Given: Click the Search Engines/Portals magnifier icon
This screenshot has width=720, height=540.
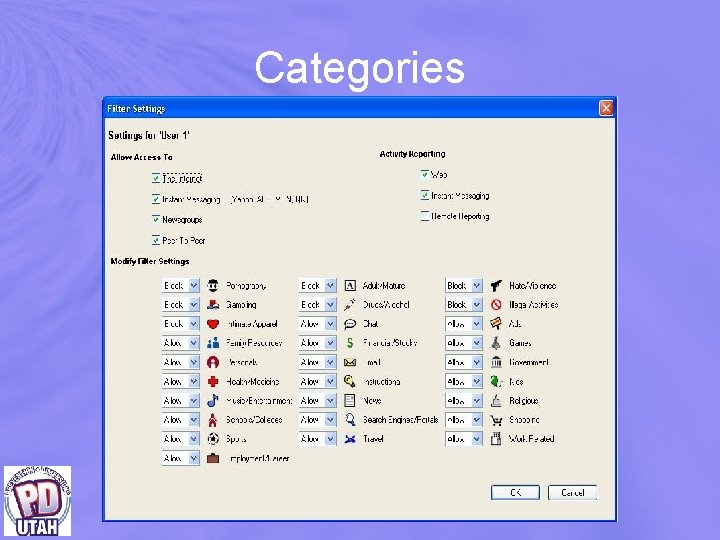Looking at the screenshot, I should click(x=350, y=420).
